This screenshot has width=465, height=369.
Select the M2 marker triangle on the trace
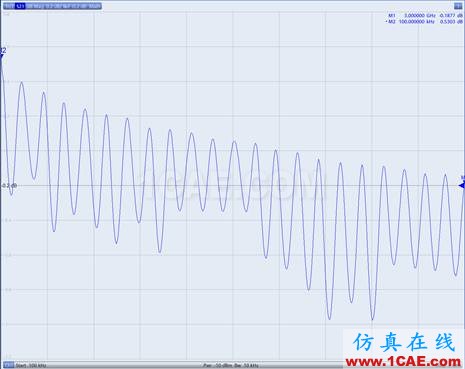2,56
